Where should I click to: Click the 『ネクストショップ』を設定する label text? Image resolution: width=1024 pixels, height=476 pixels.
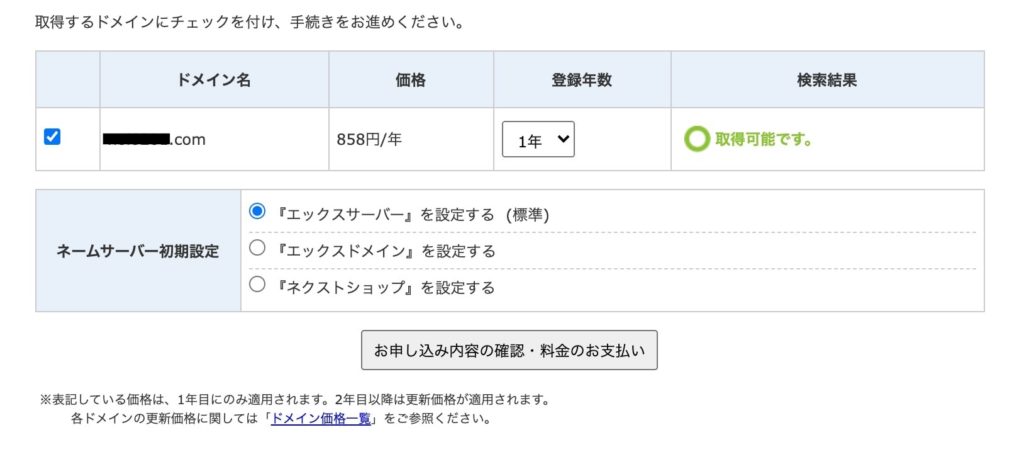pyautogui.click(x=385, y=287)
